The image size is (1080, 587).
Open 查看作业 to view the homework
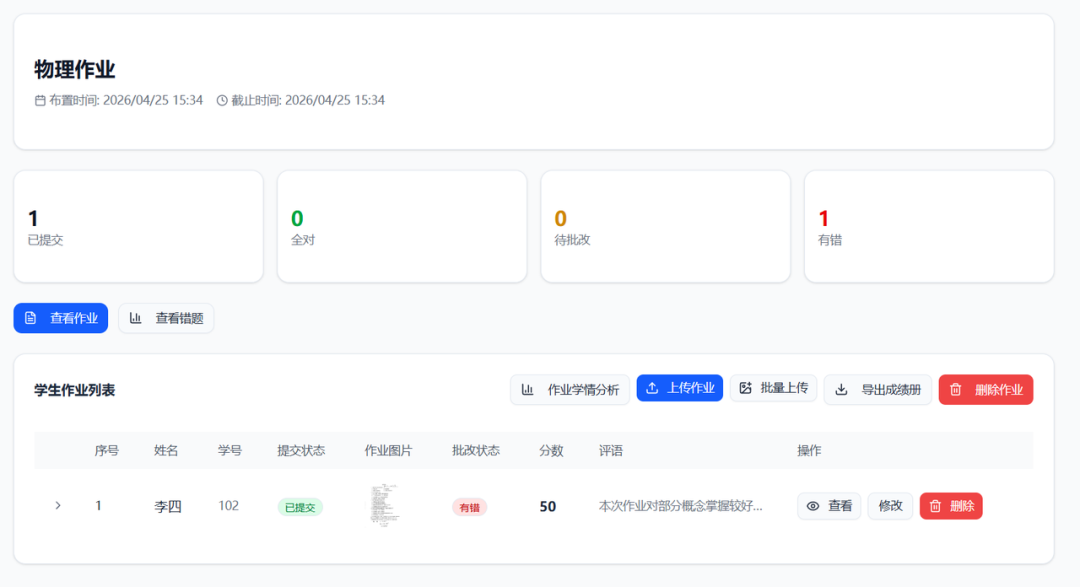click(60, 318)
